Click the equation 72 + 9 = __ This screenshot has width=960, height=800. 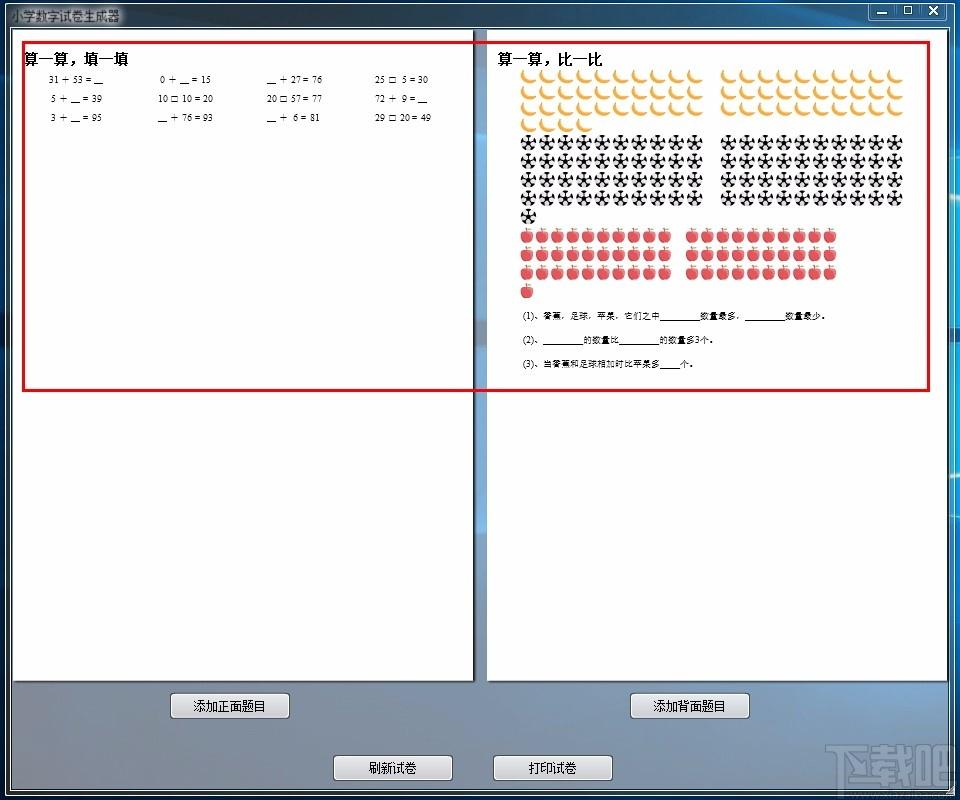click(401, 99)
